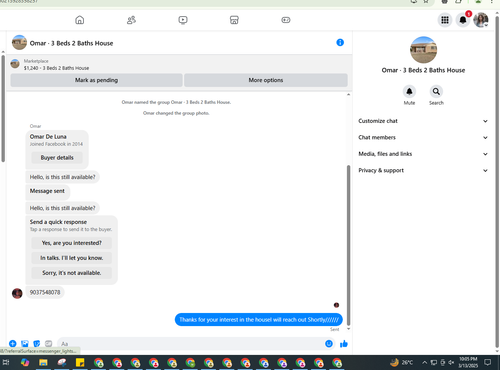Click the "Message sent" bubble
The height and width of the screenshot is (370, 500).
click(47, 191)
